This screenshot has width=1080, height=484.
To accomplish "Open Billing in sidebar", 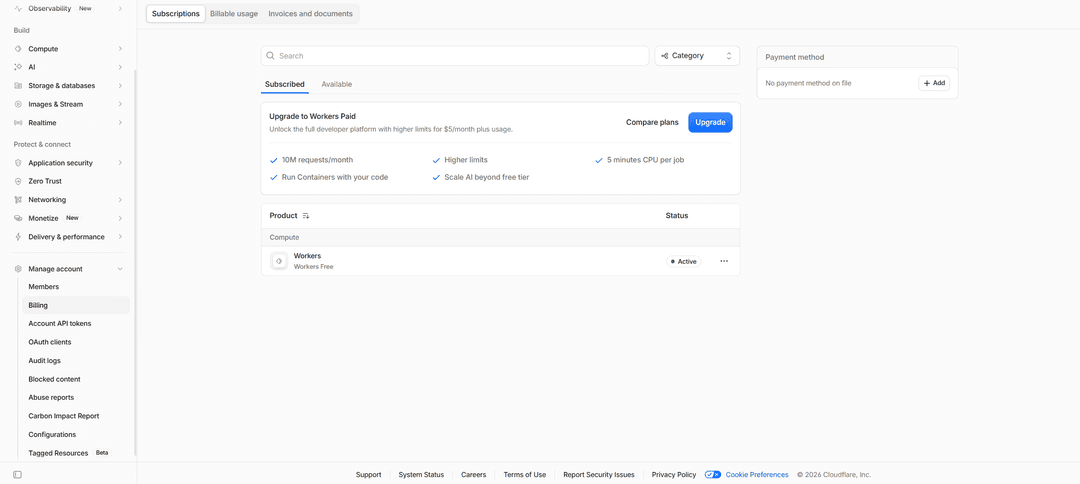I will click(x=76, y=306).
